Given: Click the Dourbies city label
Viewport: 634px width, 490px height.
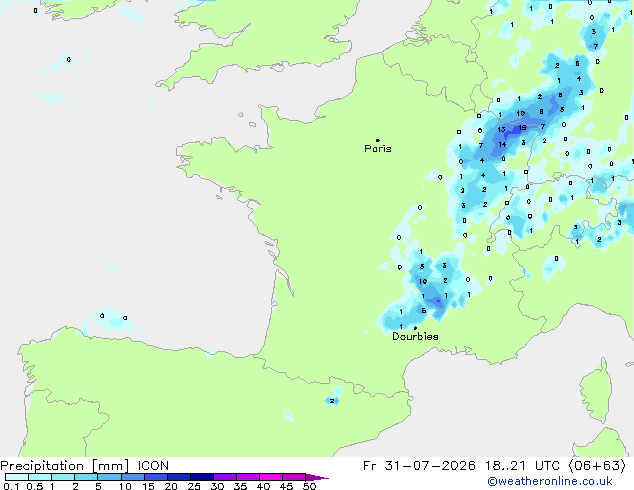Looking at the screenshot, I should click(x=415, y=336).
